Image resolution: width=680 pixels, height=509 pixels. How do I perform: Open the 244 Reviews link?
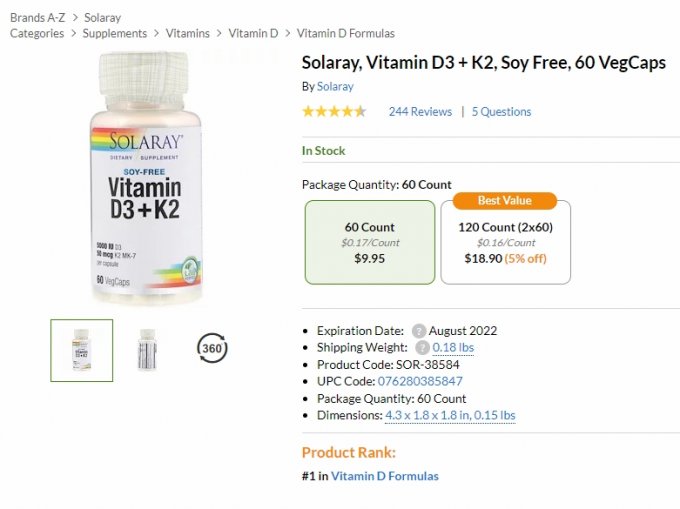[420, 112]
